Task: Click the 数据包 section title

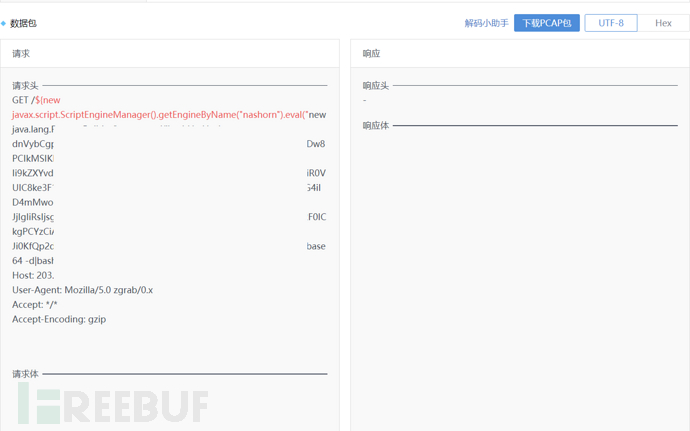Action: 23,23
